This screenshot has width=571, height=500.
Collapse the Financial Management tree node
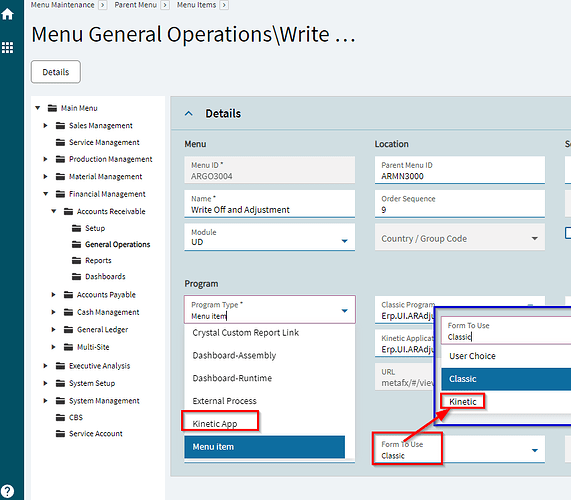(45, 194)
